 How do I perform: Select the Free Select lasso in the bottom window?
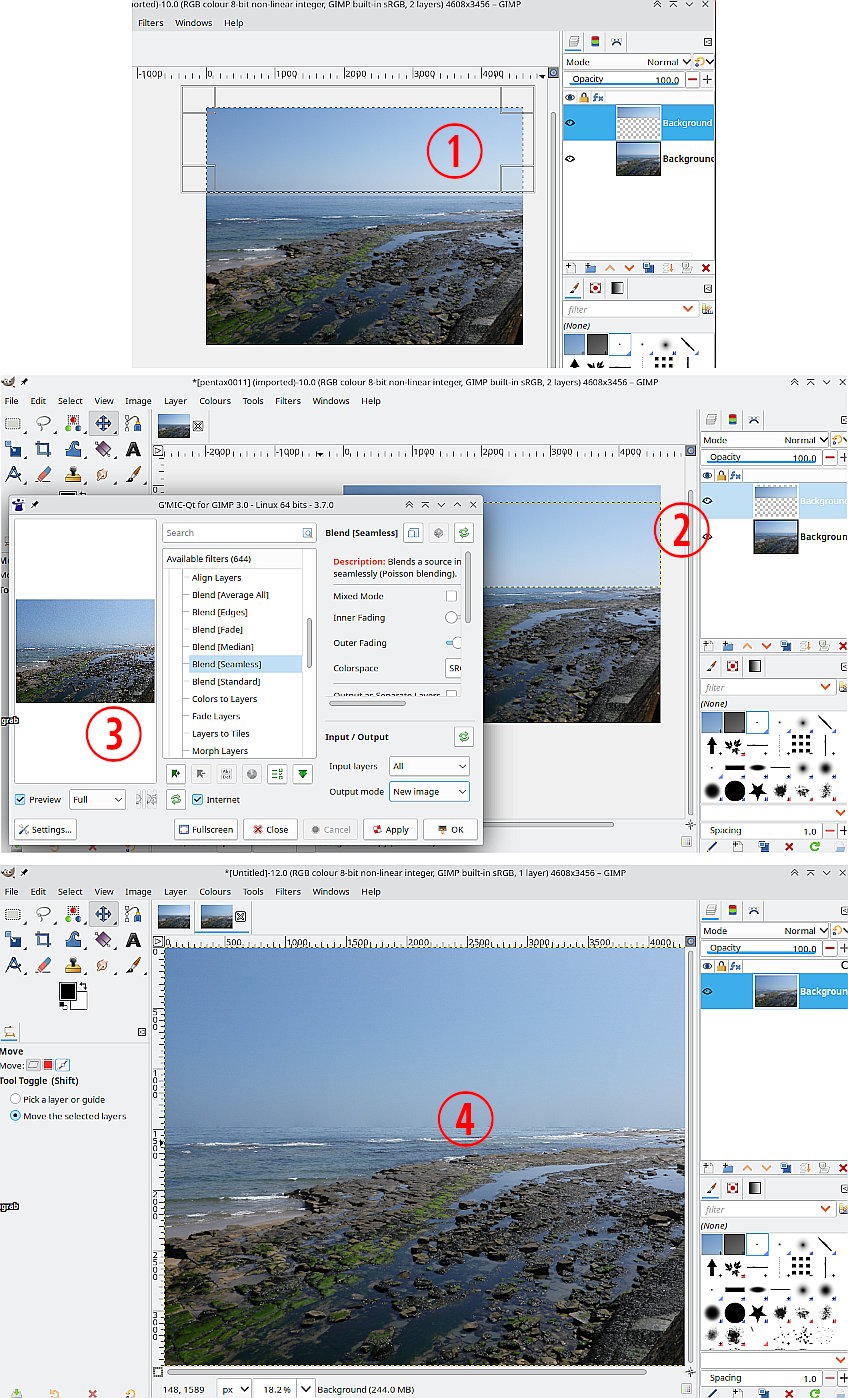click(x=43, y=913)
